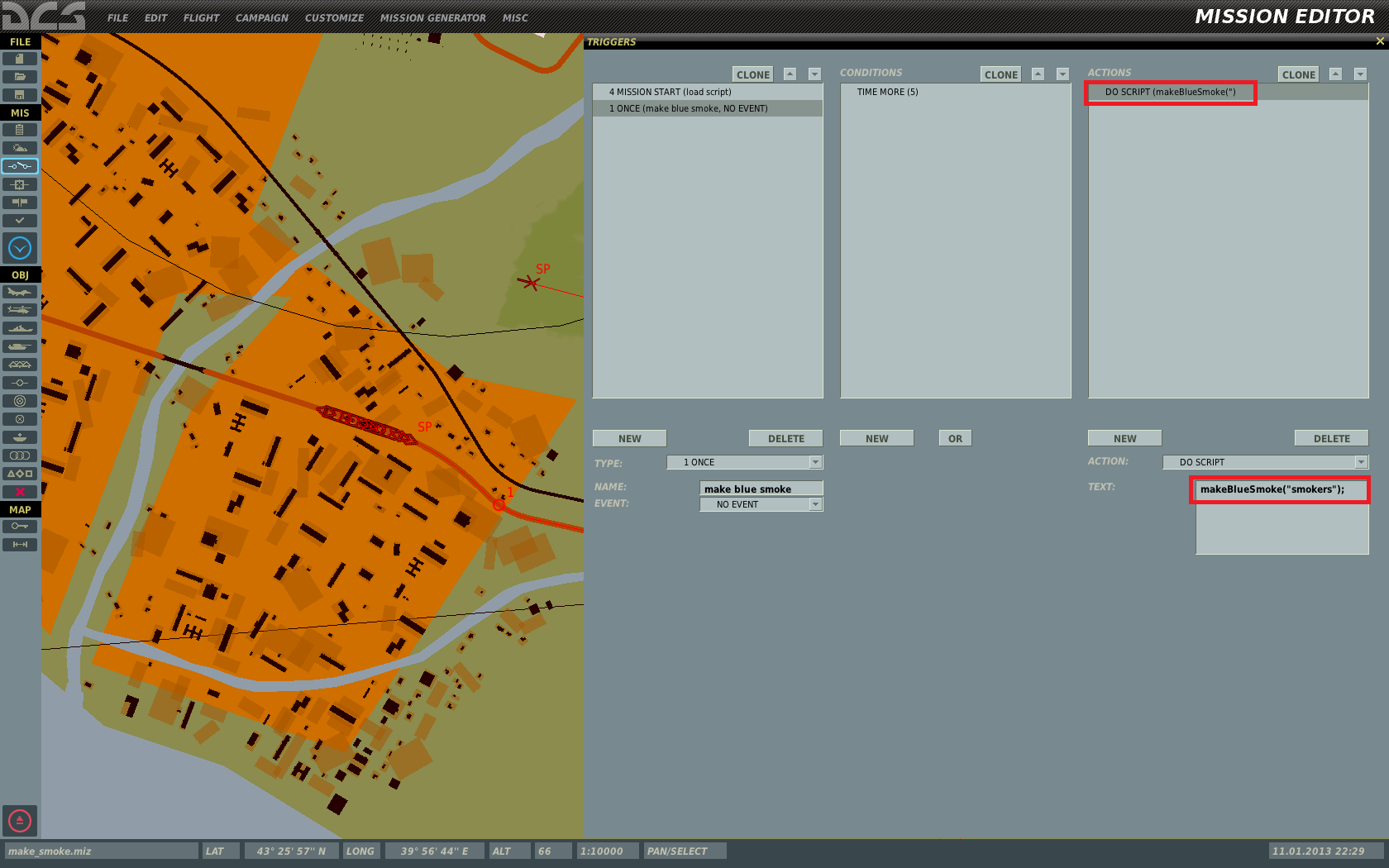Select the ship group placement tool
The image size is (1389, 868).
tap(20, 328)
